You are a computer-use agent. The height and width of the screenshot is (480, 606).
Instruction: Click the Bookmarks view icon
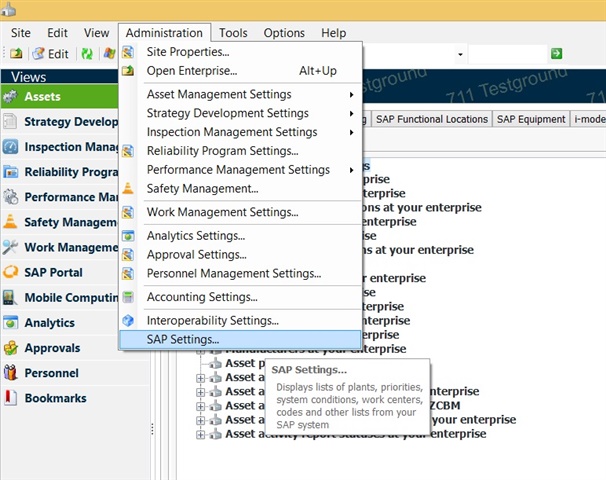click(x=10, y=398)
